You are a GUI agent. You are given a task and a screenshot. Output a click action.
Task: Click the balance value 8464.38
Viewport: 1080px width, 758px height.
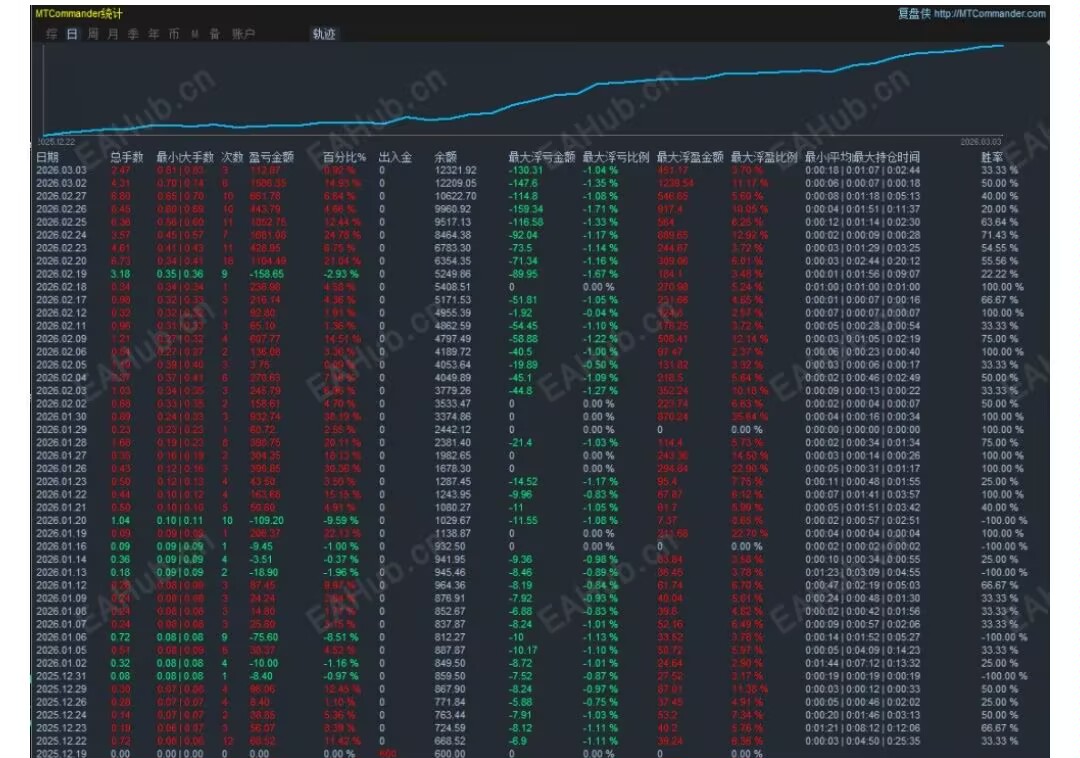pyautogui.click(x=453, y=235)
